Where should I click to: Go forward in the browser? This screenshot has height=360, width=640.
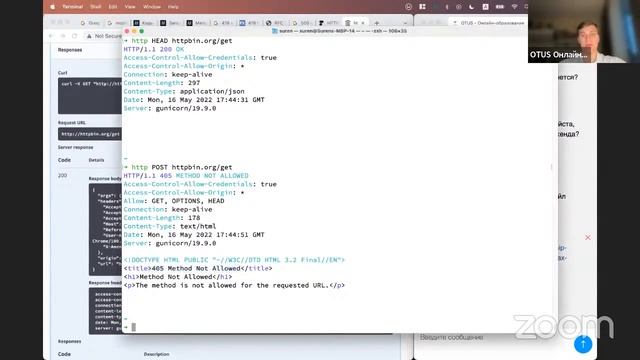tap(62, 36)
